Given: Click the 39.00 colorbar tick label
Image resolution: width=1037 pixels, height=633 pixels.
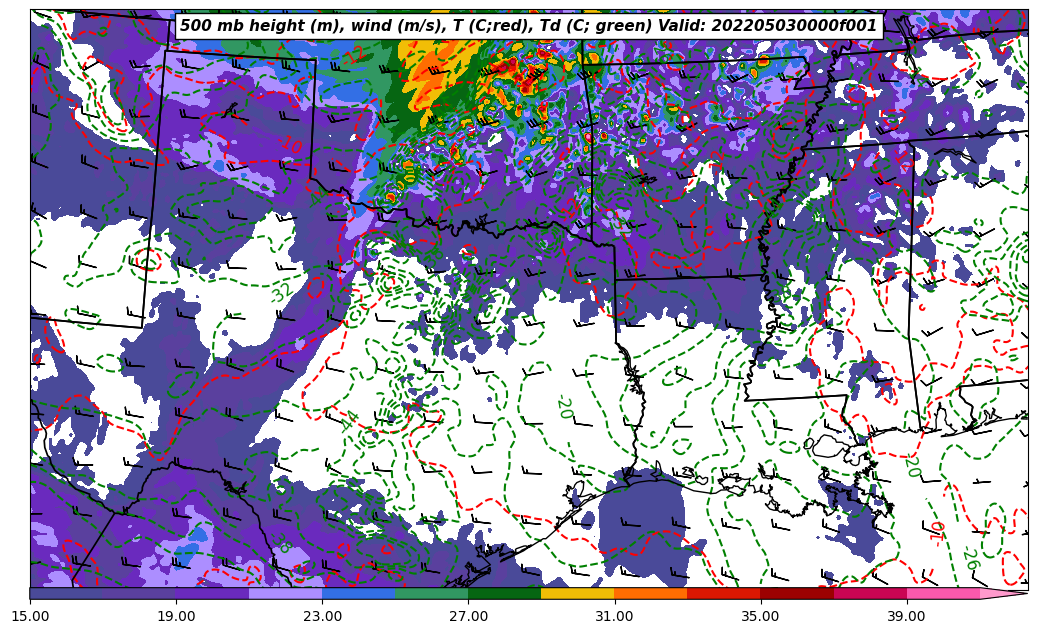Looking at the screenshot, I should [906, 617].
